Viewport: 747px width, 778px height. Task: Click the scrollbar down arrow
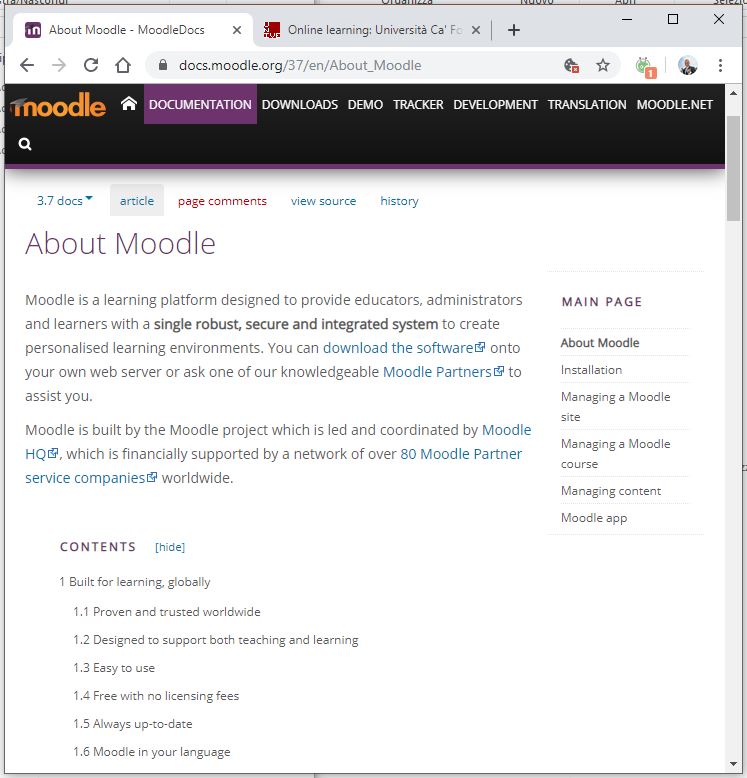tap(734, 764)
